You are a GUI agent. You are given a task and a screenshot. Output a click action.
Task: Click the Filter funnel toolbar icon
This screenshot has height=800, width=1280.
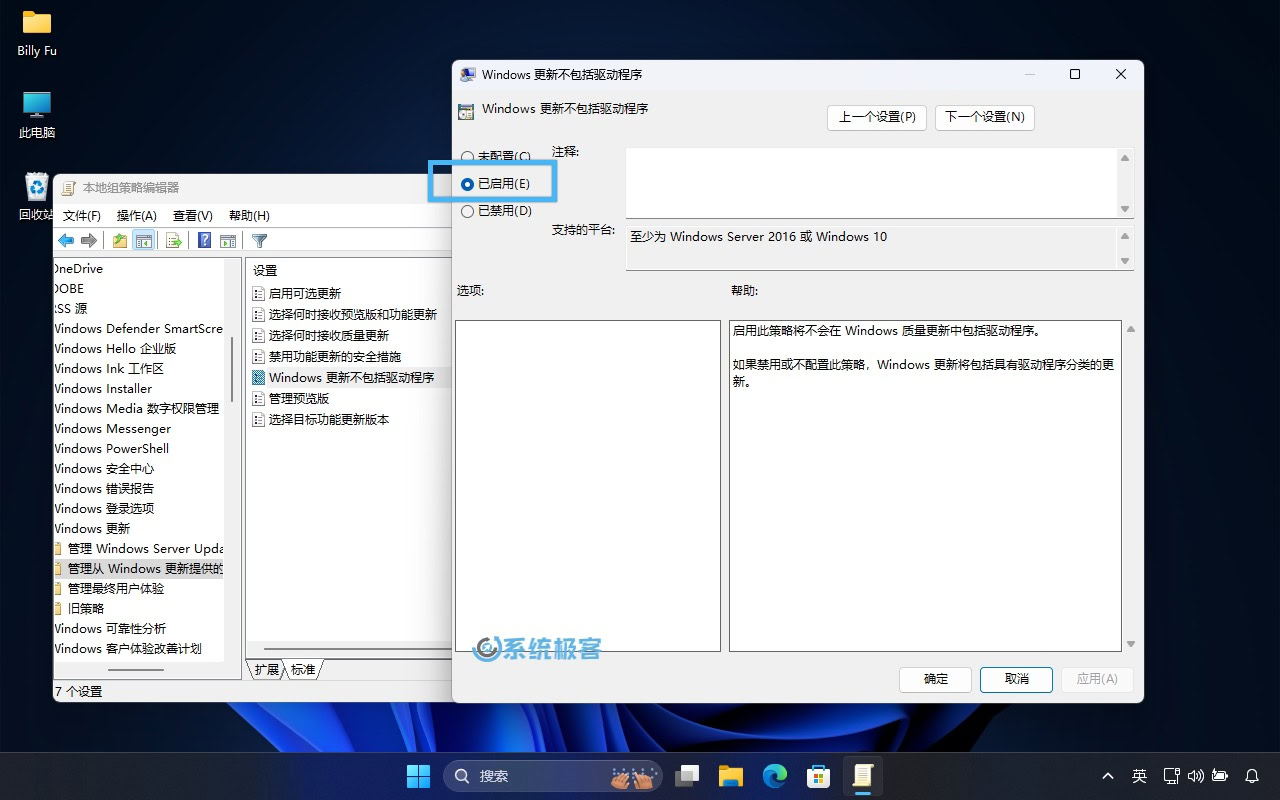tap(259, 240)
